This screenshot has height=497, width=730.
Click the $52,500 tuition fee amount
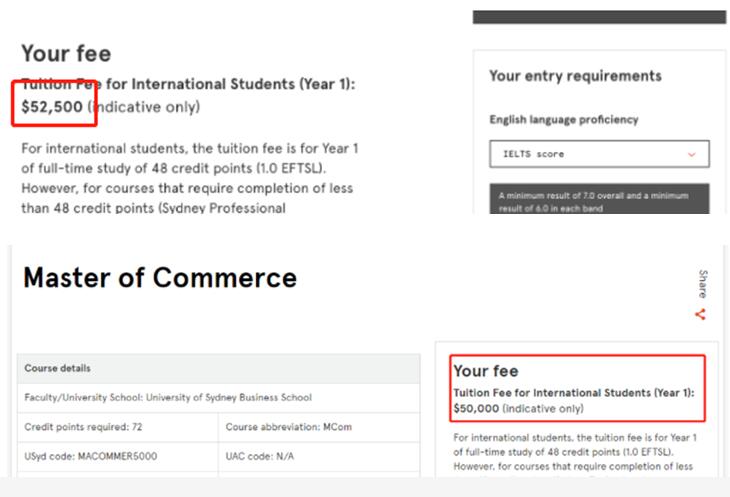(52, 106)
